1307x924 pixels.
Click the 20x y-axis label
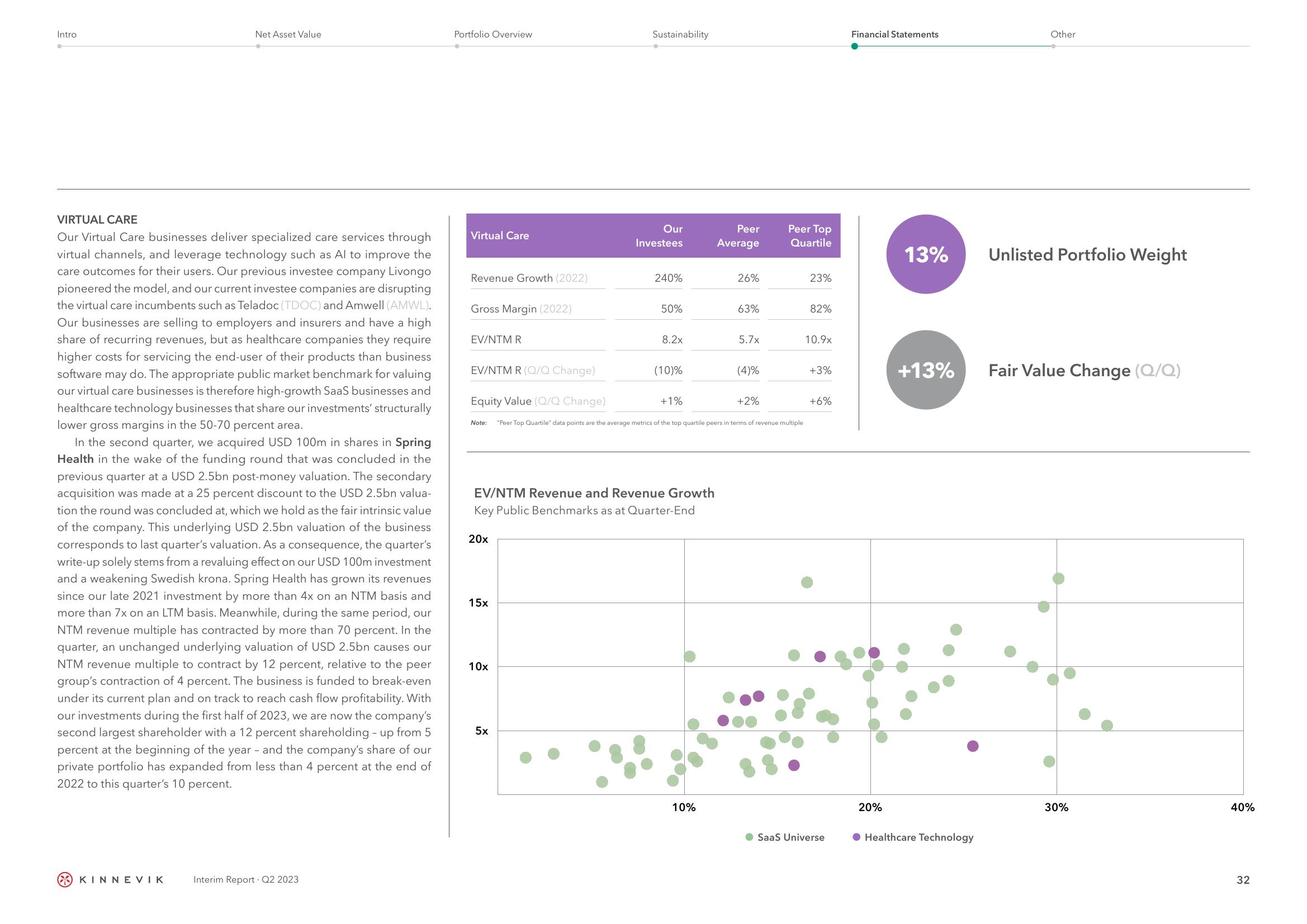pyautogui.click(x=478, y=539)
